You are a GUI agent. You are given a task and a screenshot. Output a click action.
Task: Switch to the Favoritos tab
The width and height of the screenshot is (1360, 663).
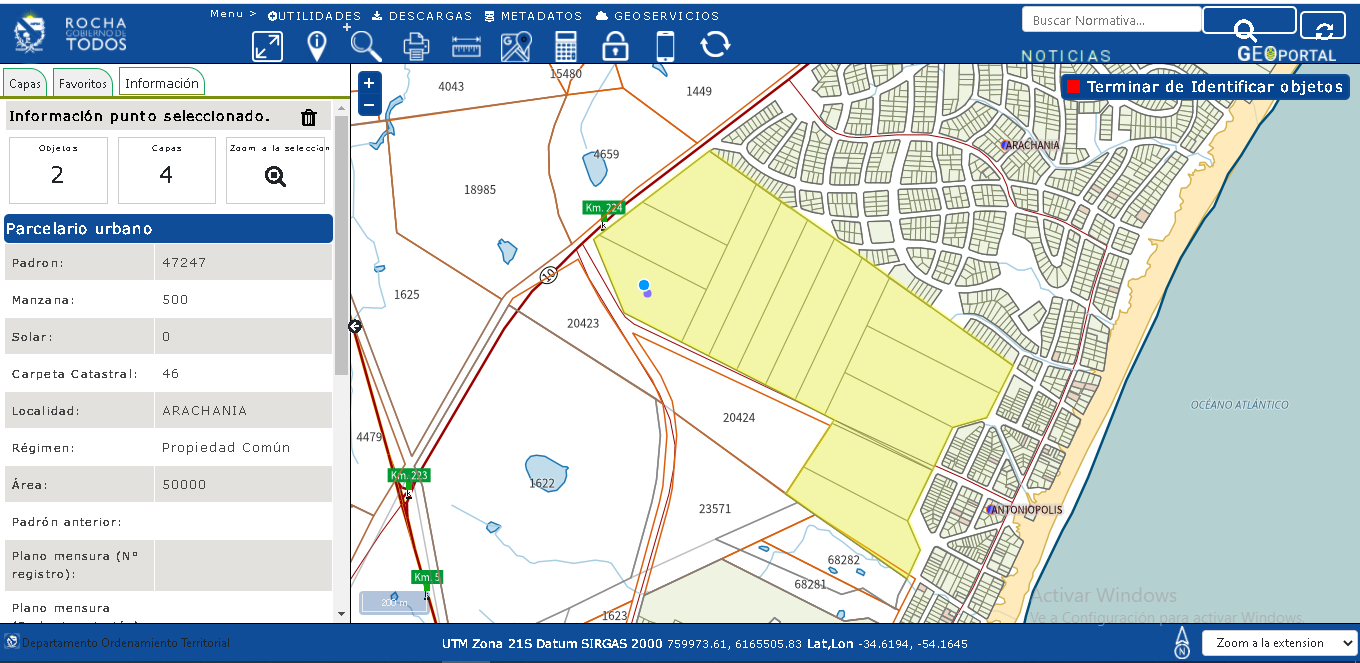(x=82, y=84)
